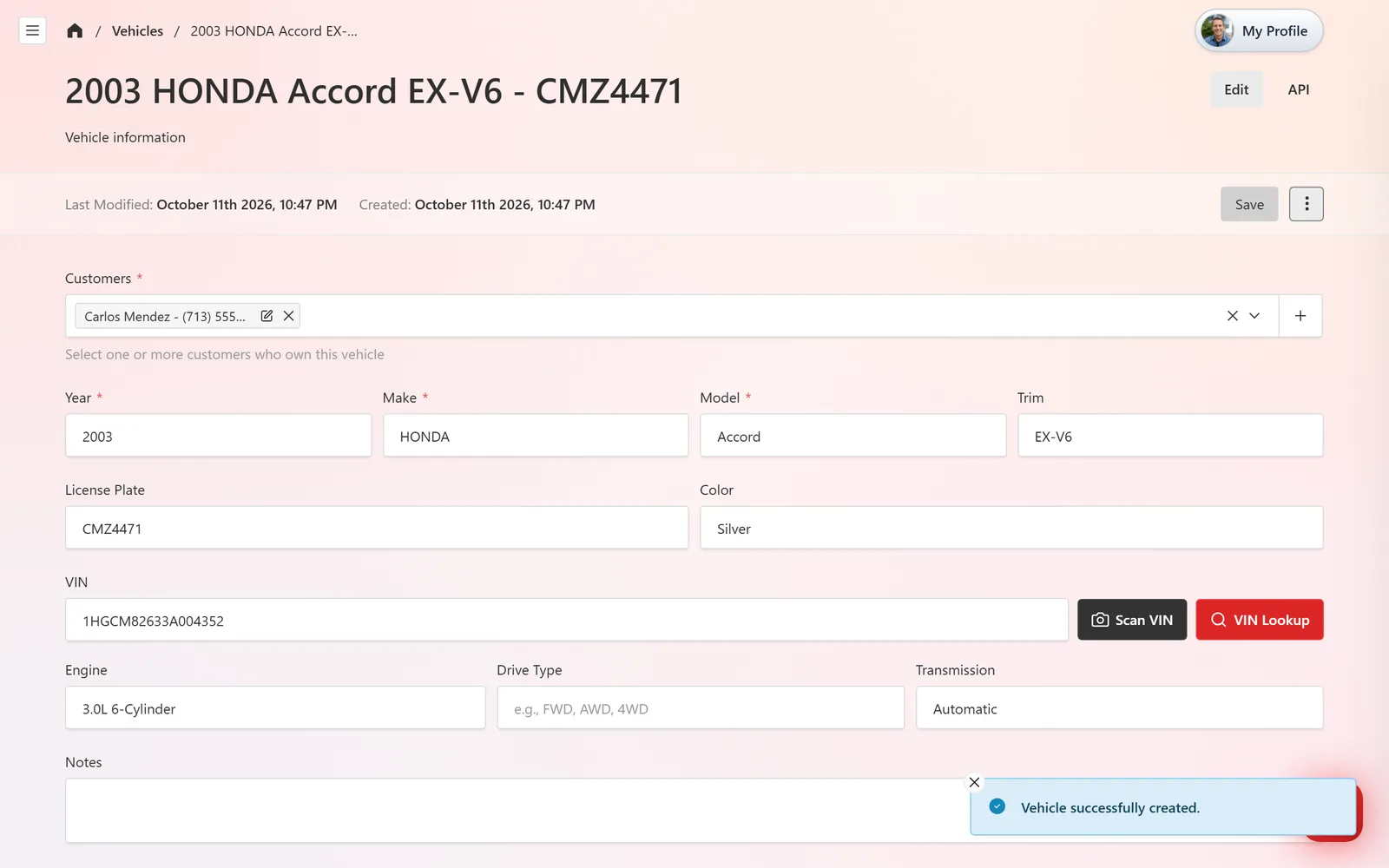Expand the Customers dropdown chevron
The width and height of the screenshot is (1389, 868).
[1254, 316]
